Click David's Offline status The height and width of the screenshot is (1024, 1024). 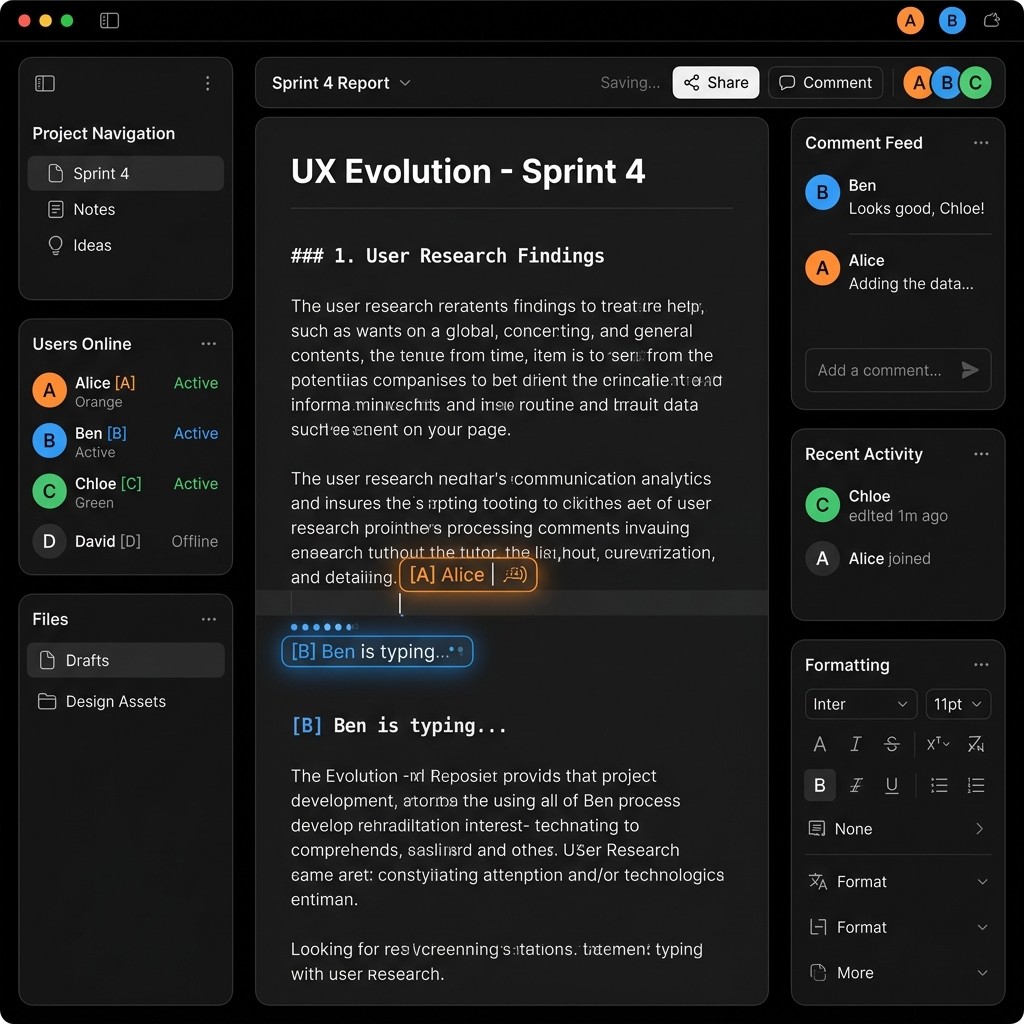click(x=195, y=541)
